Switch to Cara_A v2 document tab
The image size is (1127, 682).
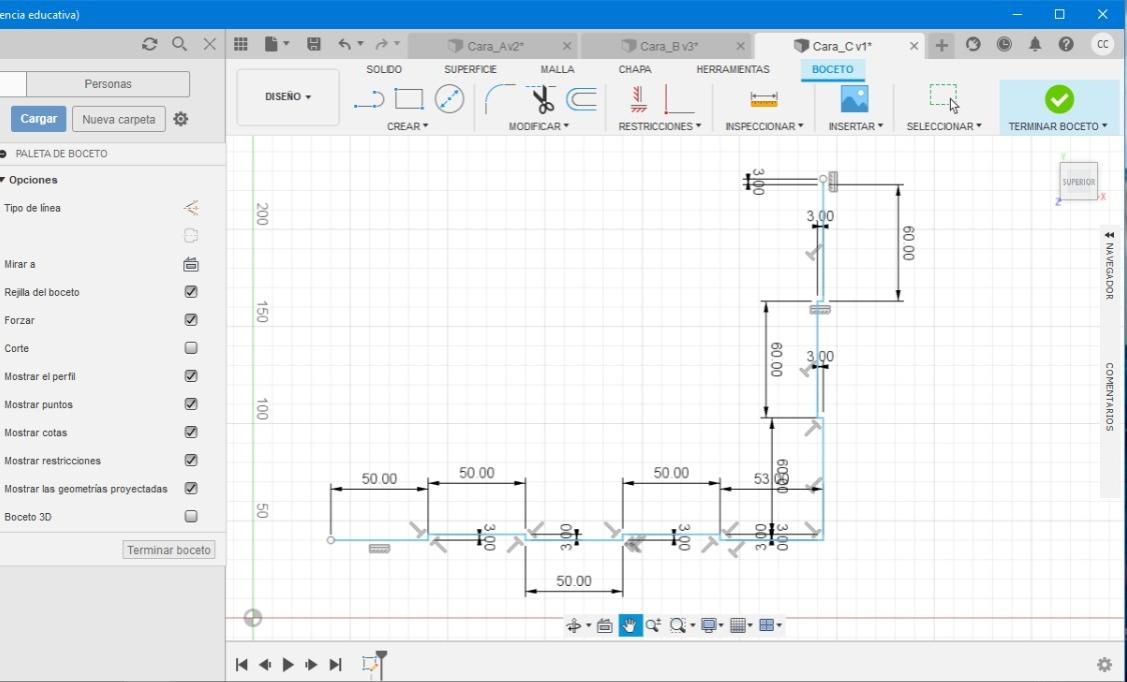[495, 46]
